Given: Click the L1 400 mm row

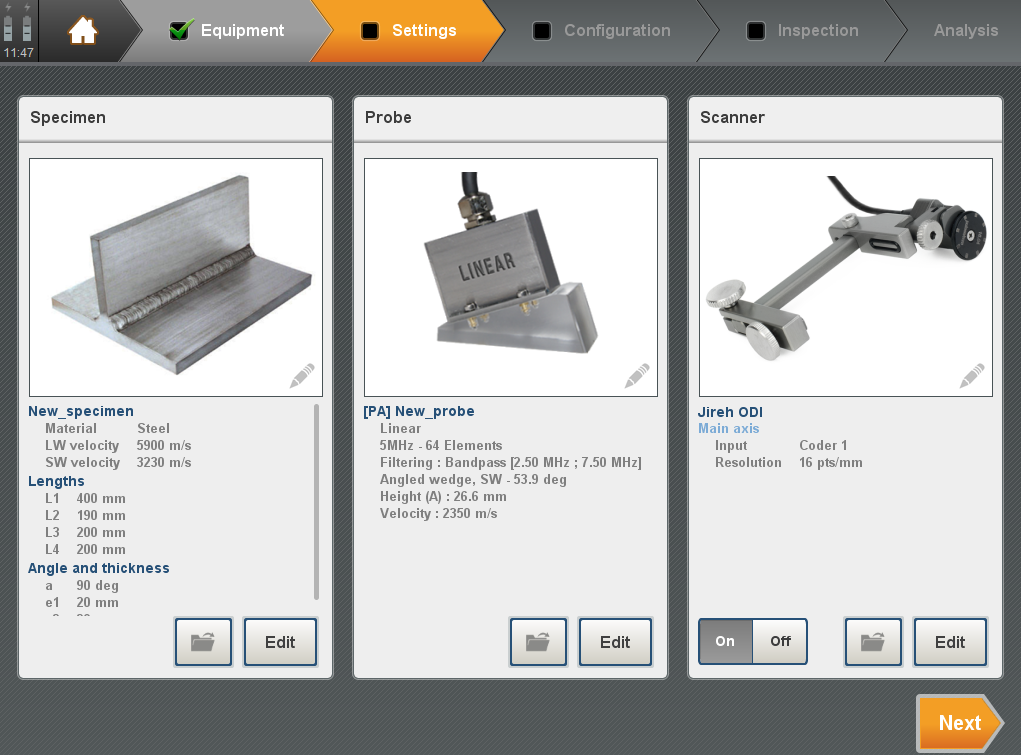Looking at the screenshot, I should click(85, 498).
